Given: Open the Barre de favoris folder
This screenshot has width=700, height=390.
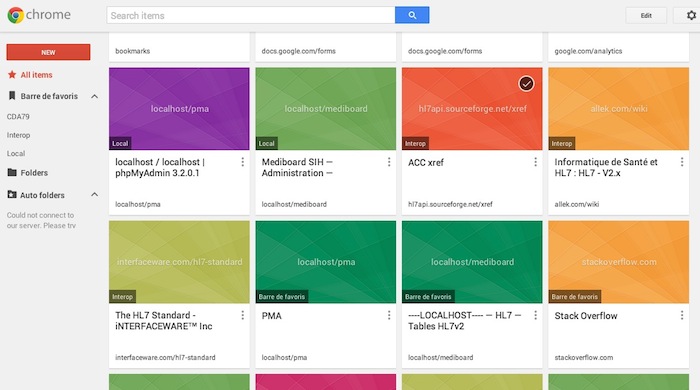Looking at the screenshot, I should tap(49, 96).
